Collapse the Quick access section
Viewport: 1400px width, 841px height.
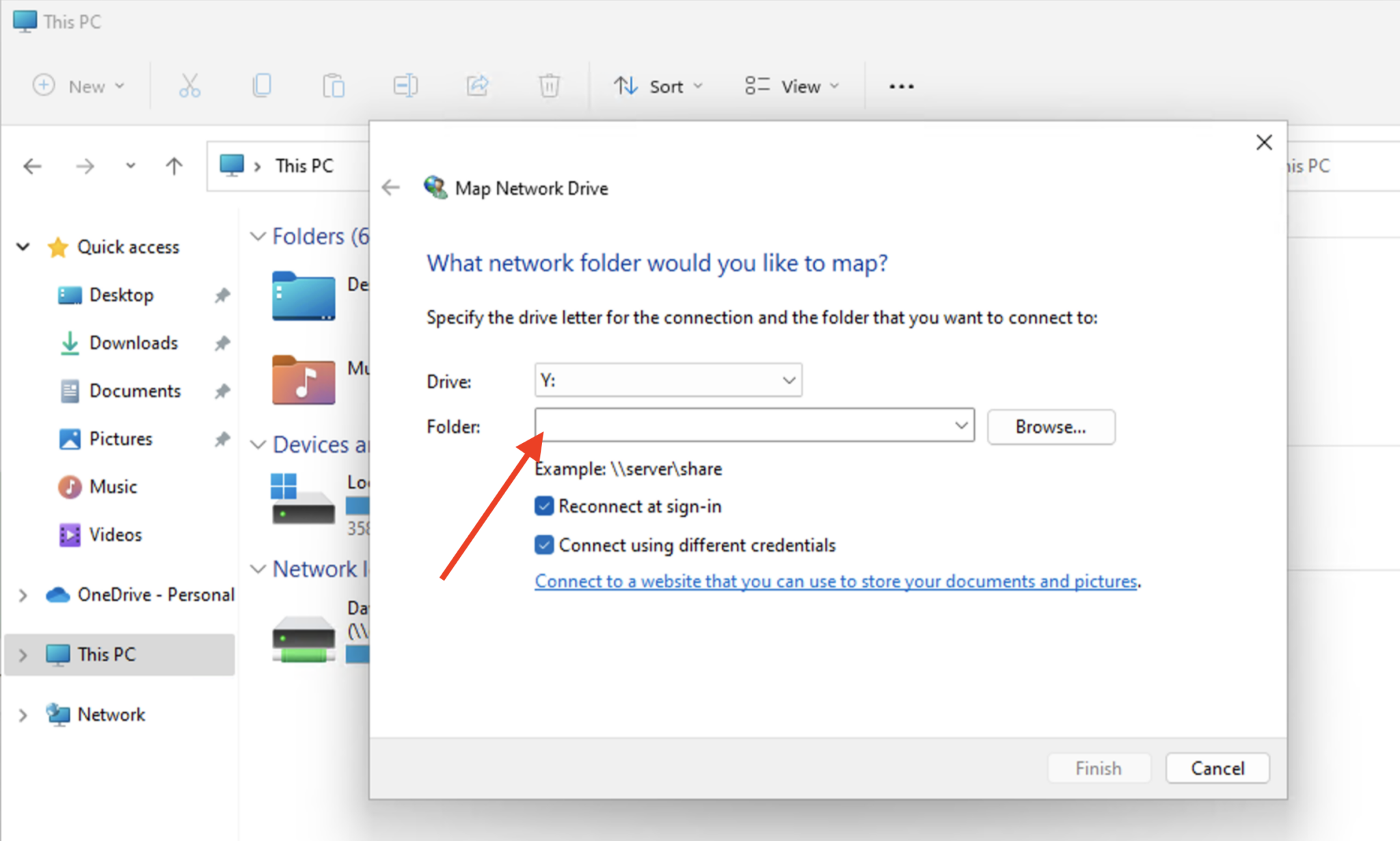(x=23, y=247)
